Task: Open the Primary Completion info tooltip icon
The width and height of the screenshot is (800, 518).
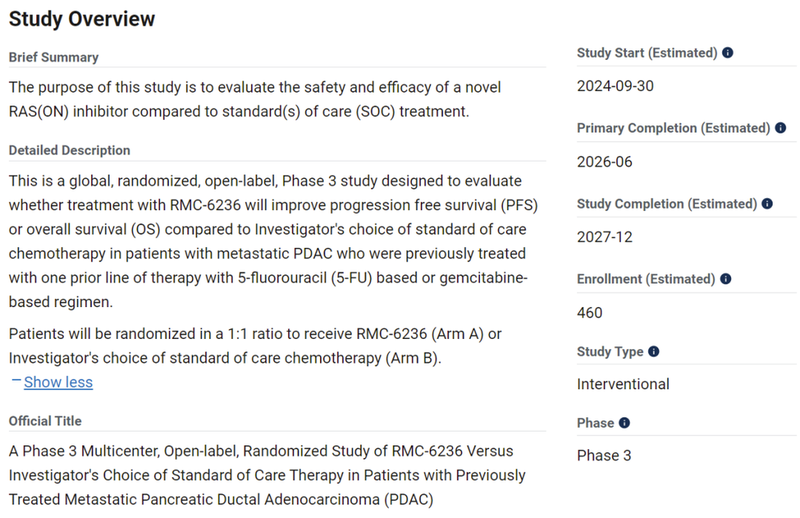Action: pos(780,128)
